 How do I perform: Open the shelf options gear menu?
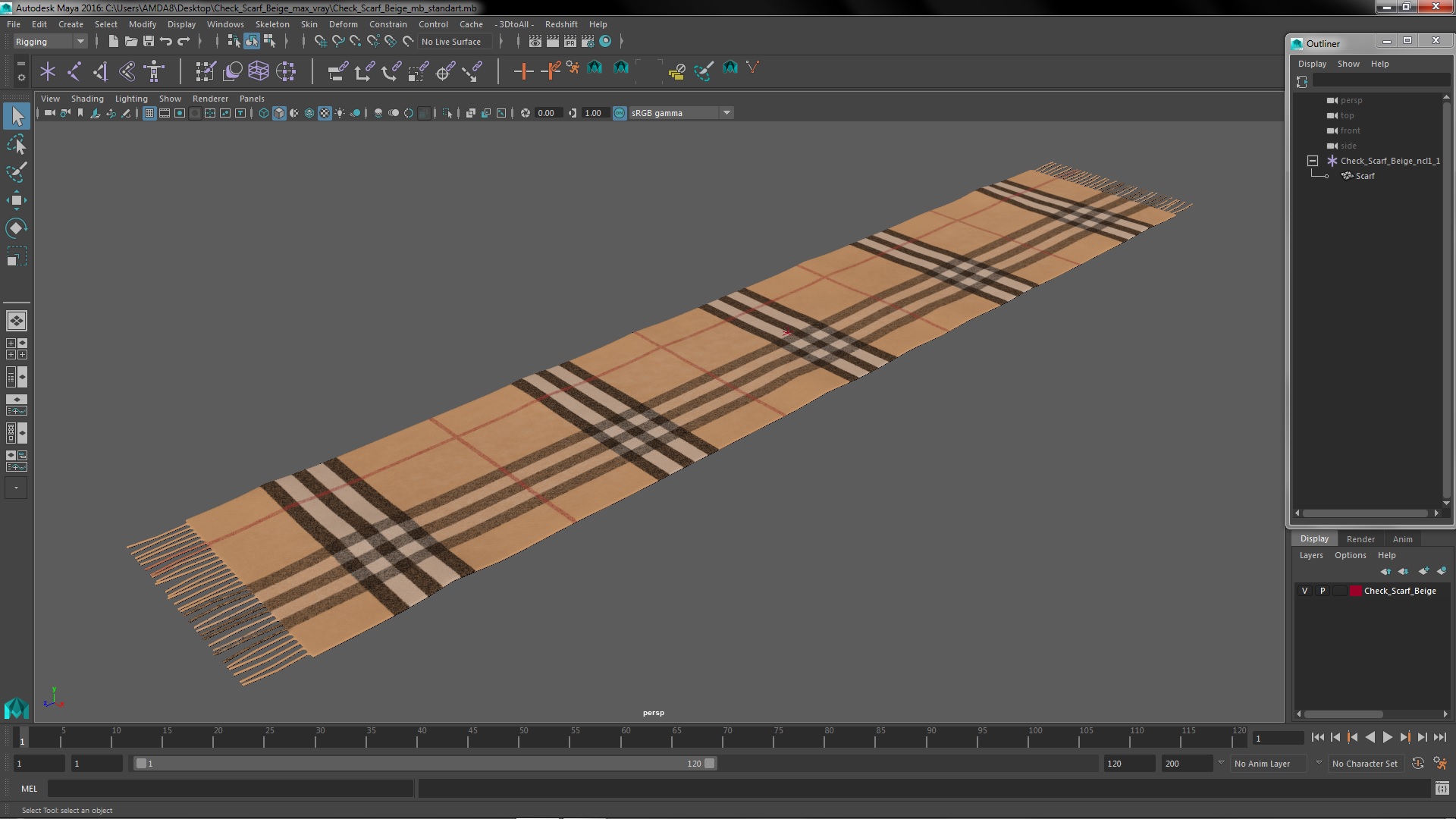[x=21, y=77]
